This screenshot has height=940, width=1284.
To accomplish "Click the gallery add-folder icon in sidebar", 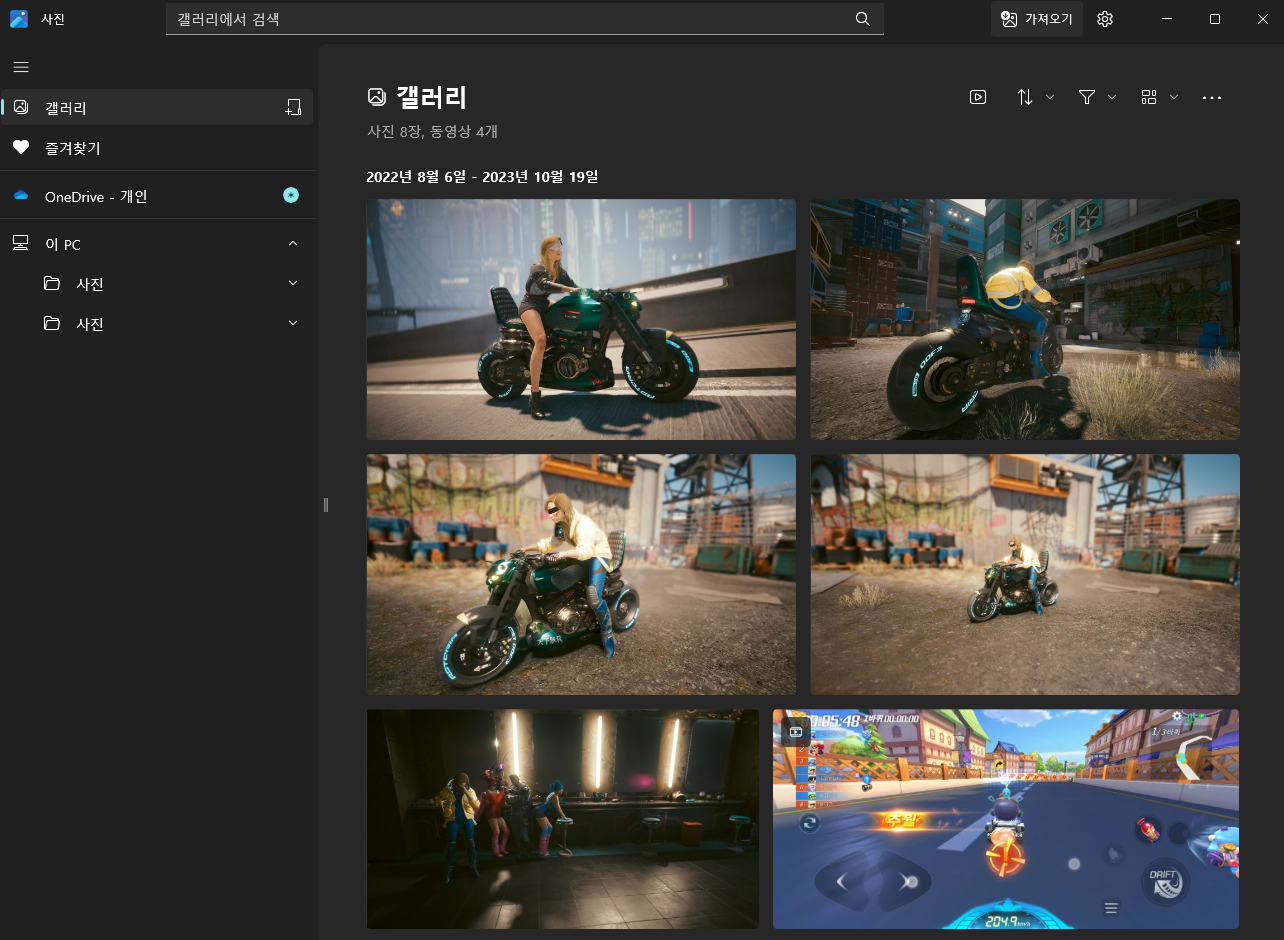I will click(x=293, y=107).
